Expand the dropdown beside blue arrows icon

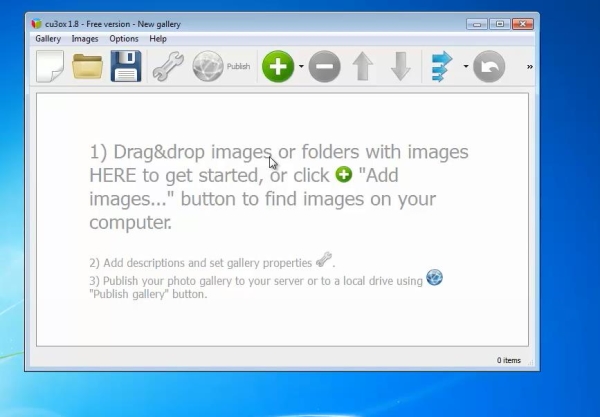[x=466, y=67]
